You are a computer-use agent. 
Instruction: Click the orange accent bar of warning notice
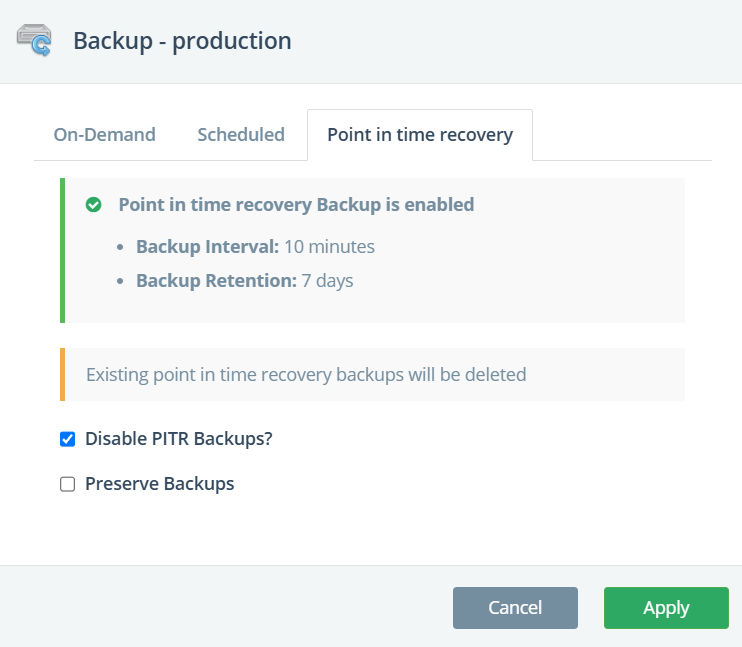(63, 374)
